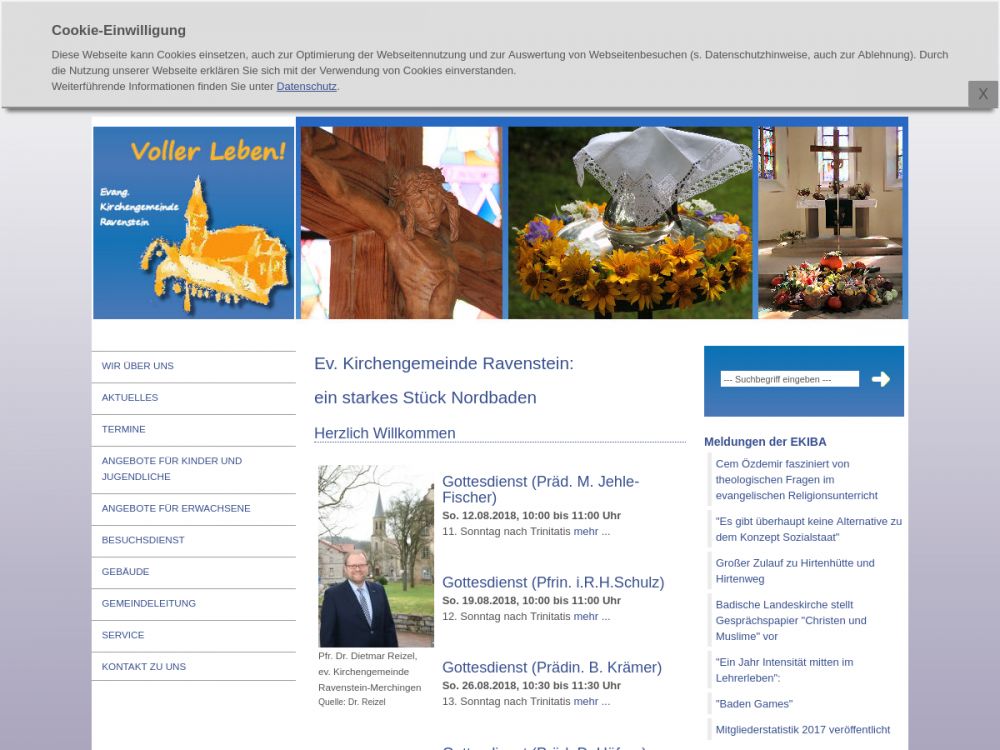
Task: Click mehr link for 12. Sonntag nach Trinitatis
Action: 591,616
